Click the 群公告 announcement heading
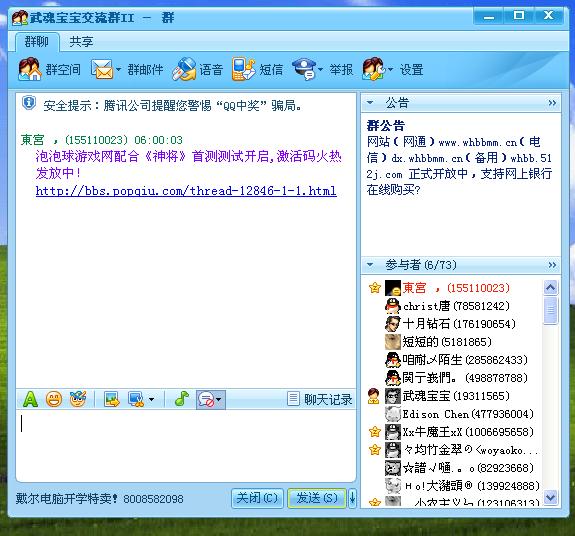 coord(386,126)
